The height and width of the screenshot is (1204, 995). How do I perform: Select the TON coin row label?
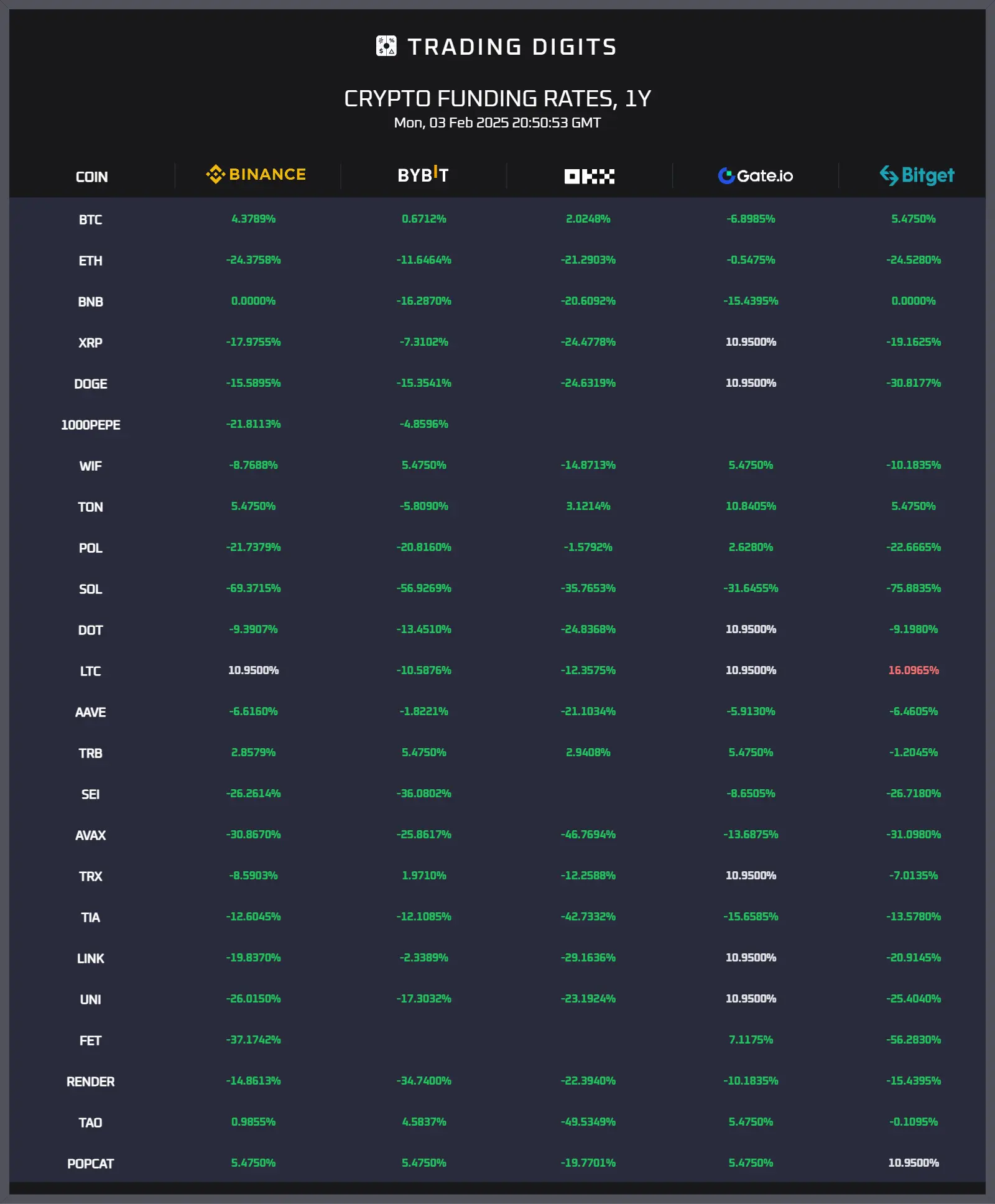pyautogui.click(x=91, y=507)
